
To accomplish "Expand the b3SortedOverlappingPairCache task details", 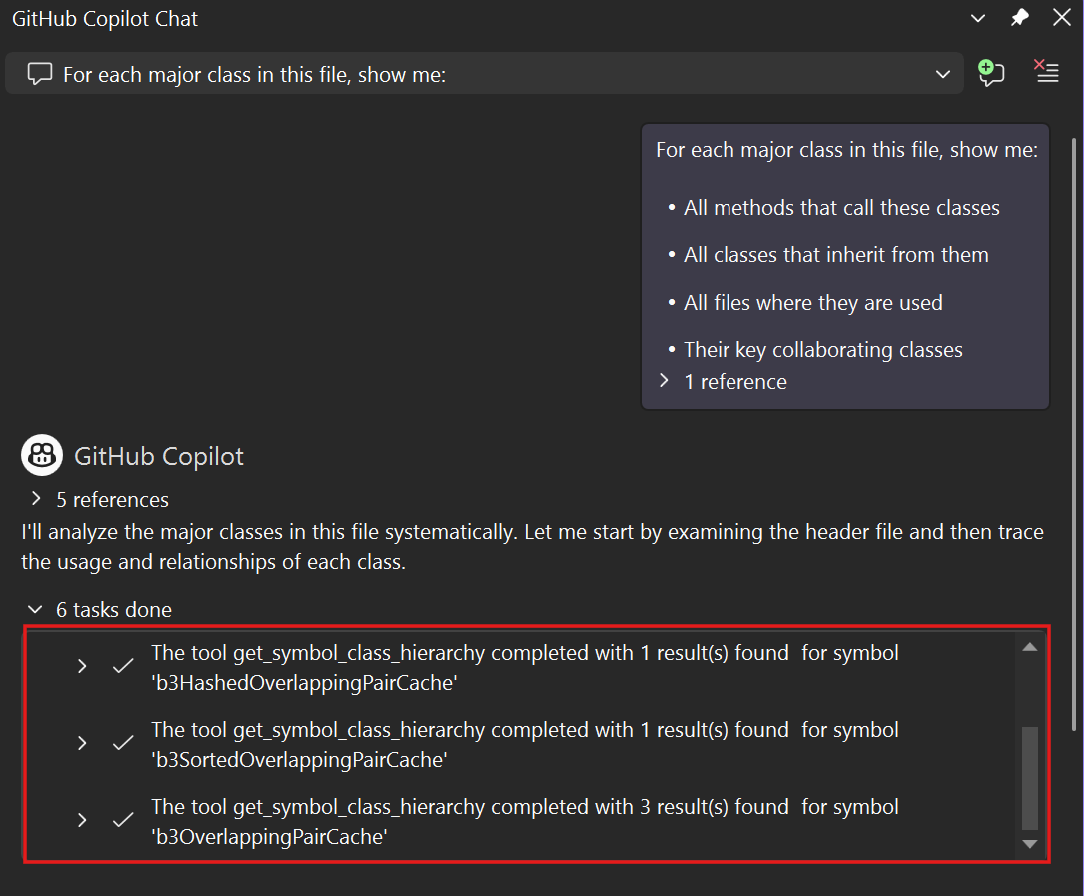I will pyautogui.click(x=81, y=743).
